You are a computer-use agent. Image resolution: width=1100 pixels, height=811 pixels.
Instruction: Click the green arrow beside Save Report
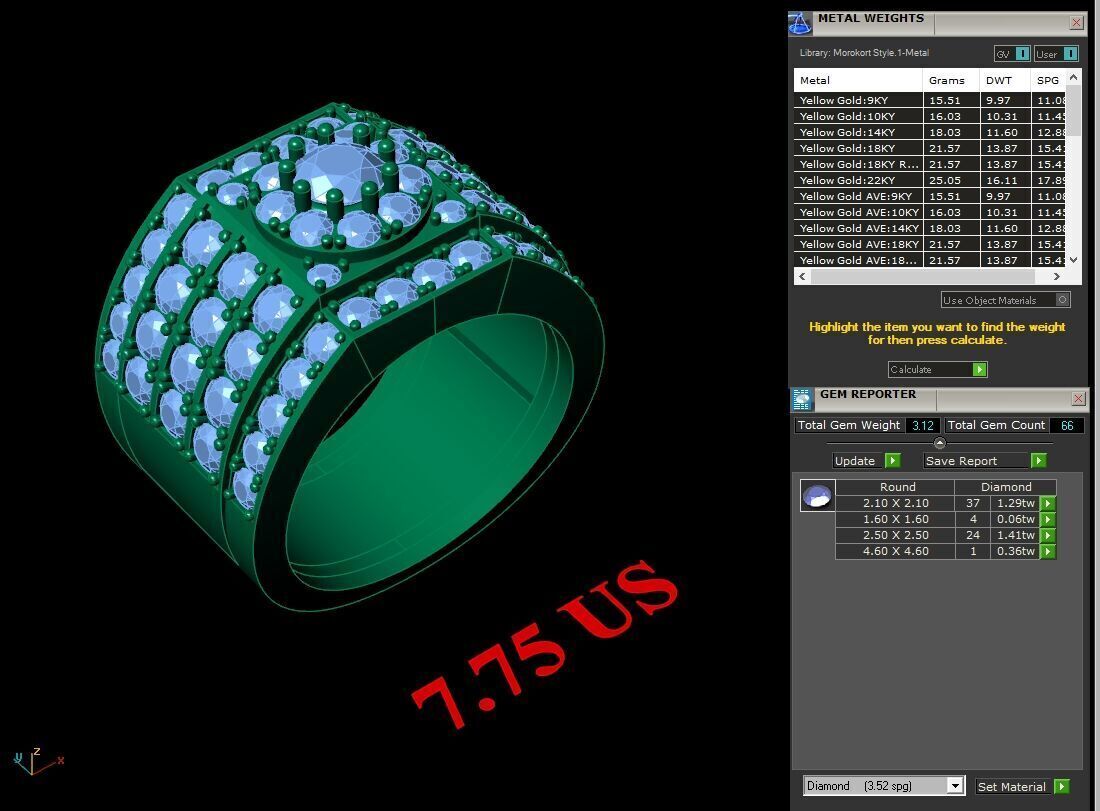point(1038,460)
